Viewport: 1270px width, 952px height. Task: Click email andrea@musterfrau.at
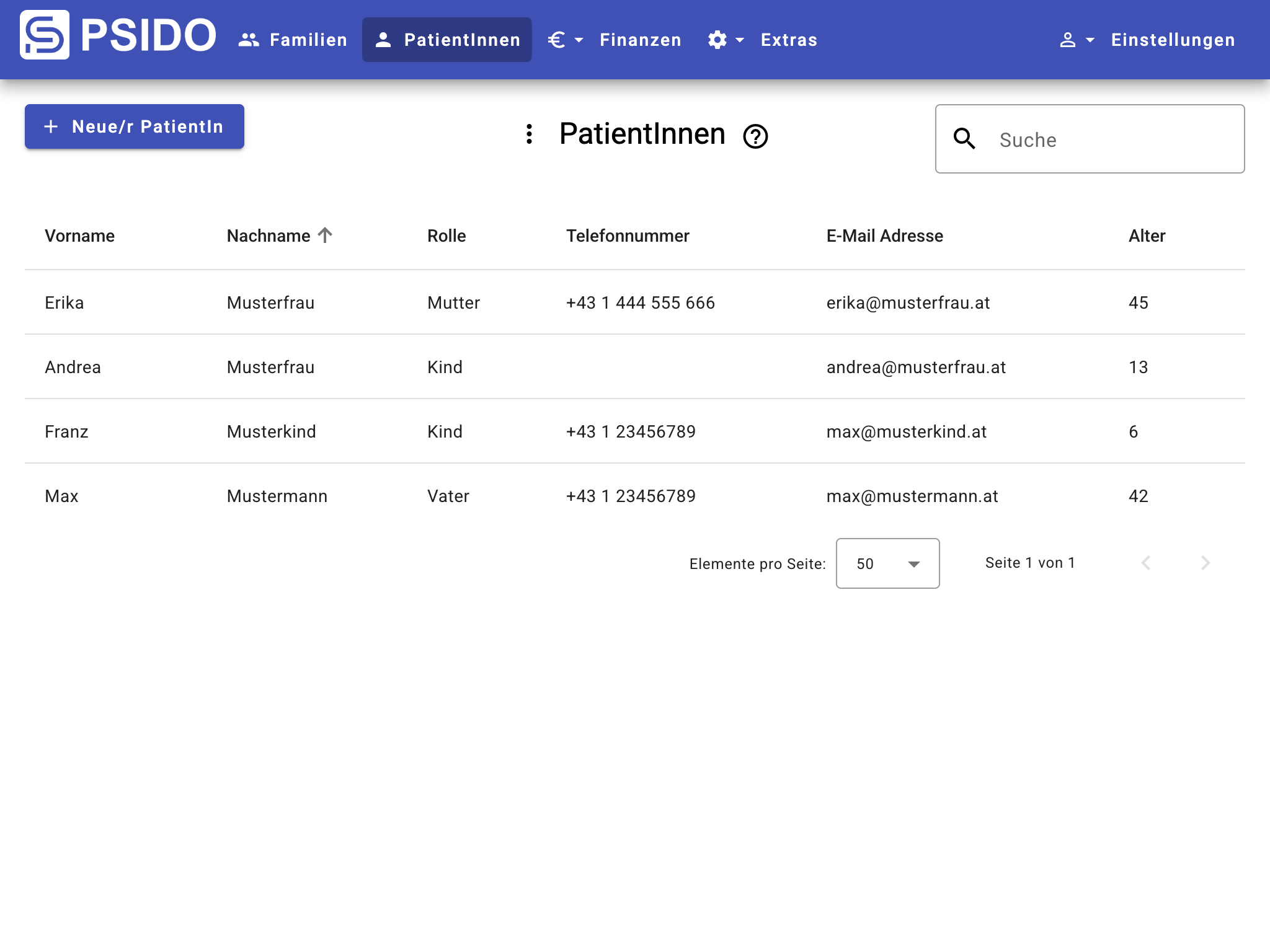[x=917, y=367]
